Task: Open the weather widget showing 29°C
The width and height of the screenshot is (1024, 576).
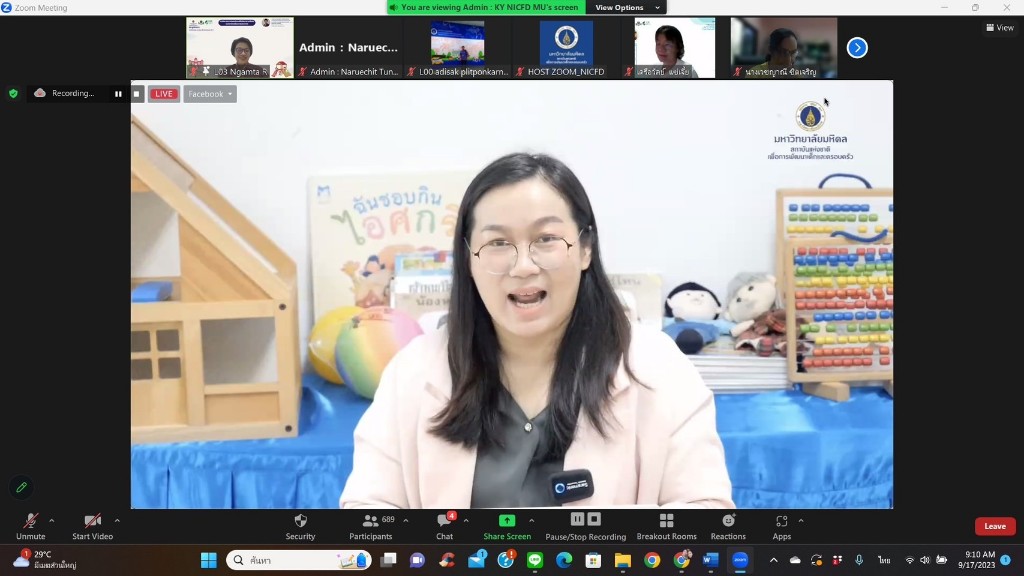Action: pyautogui.click(x=44, y=560)
